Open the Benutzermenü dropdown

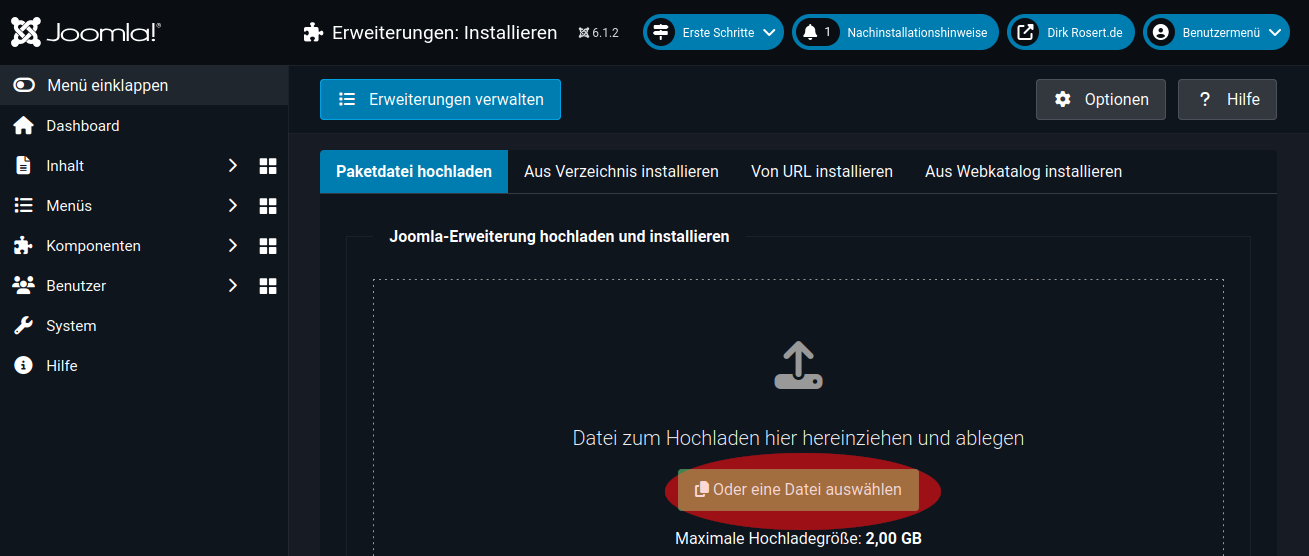(1216, 33)
